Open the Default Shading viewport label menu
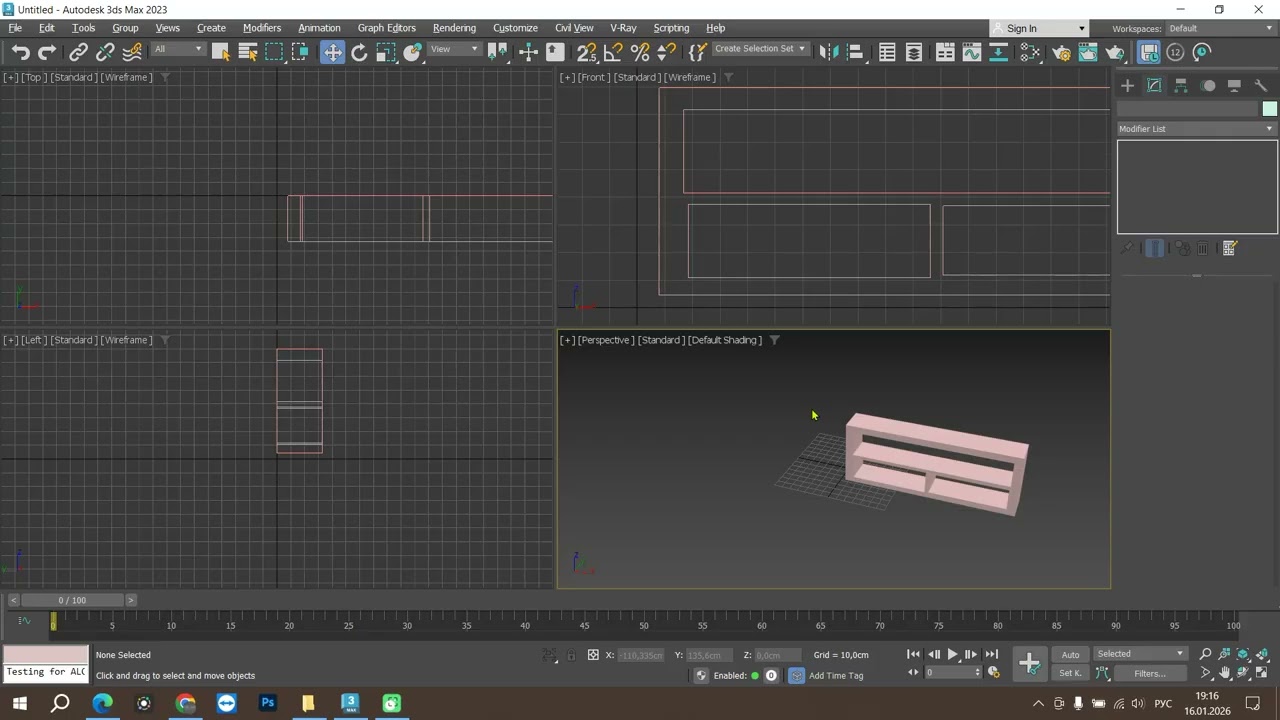This screenshot has width=1280, height=720. (x=725, y=340)
